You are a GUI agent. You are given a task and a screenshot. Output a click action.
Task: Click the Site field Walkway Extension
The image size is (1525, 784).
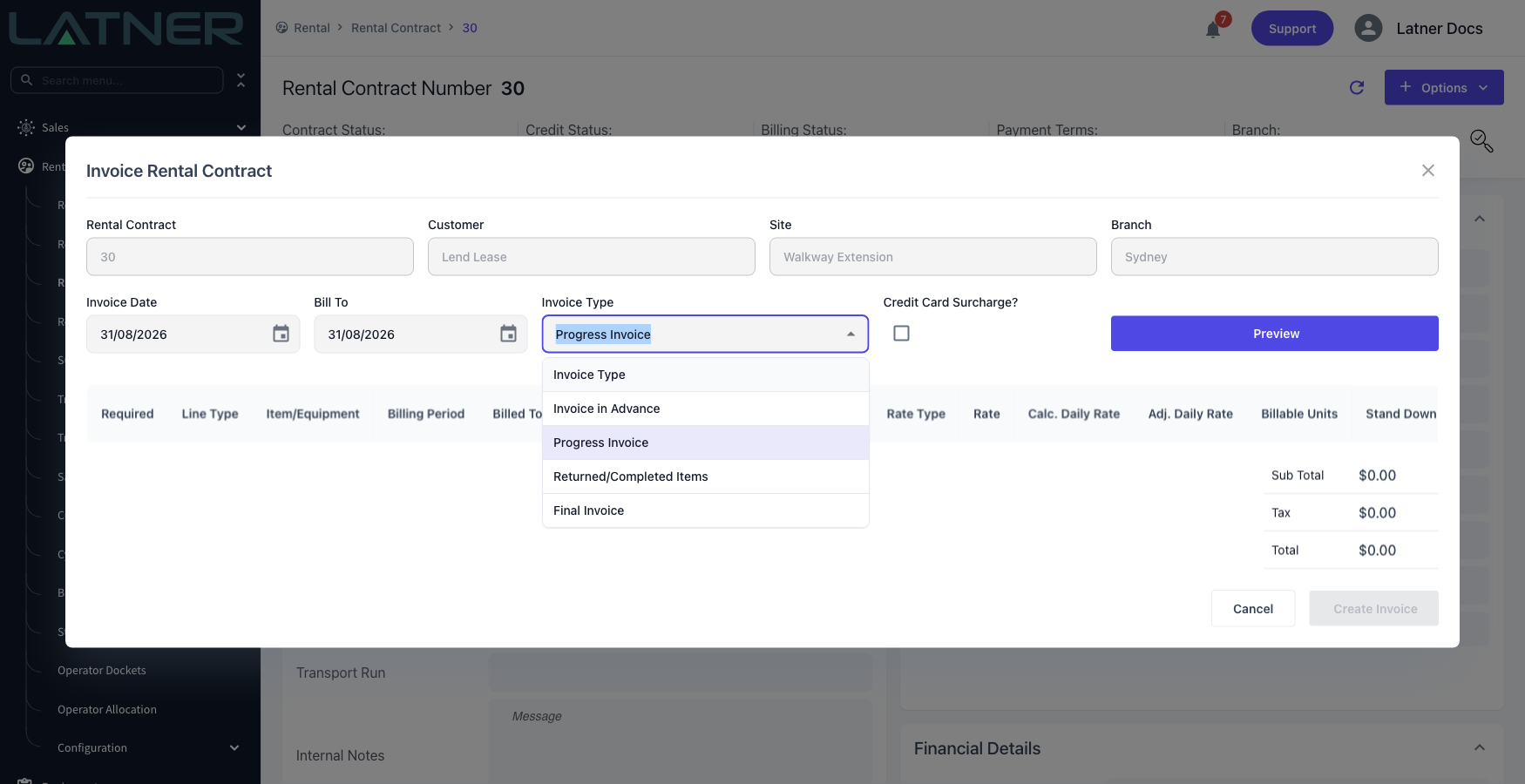pyautogui.click(x=932, y=257)
